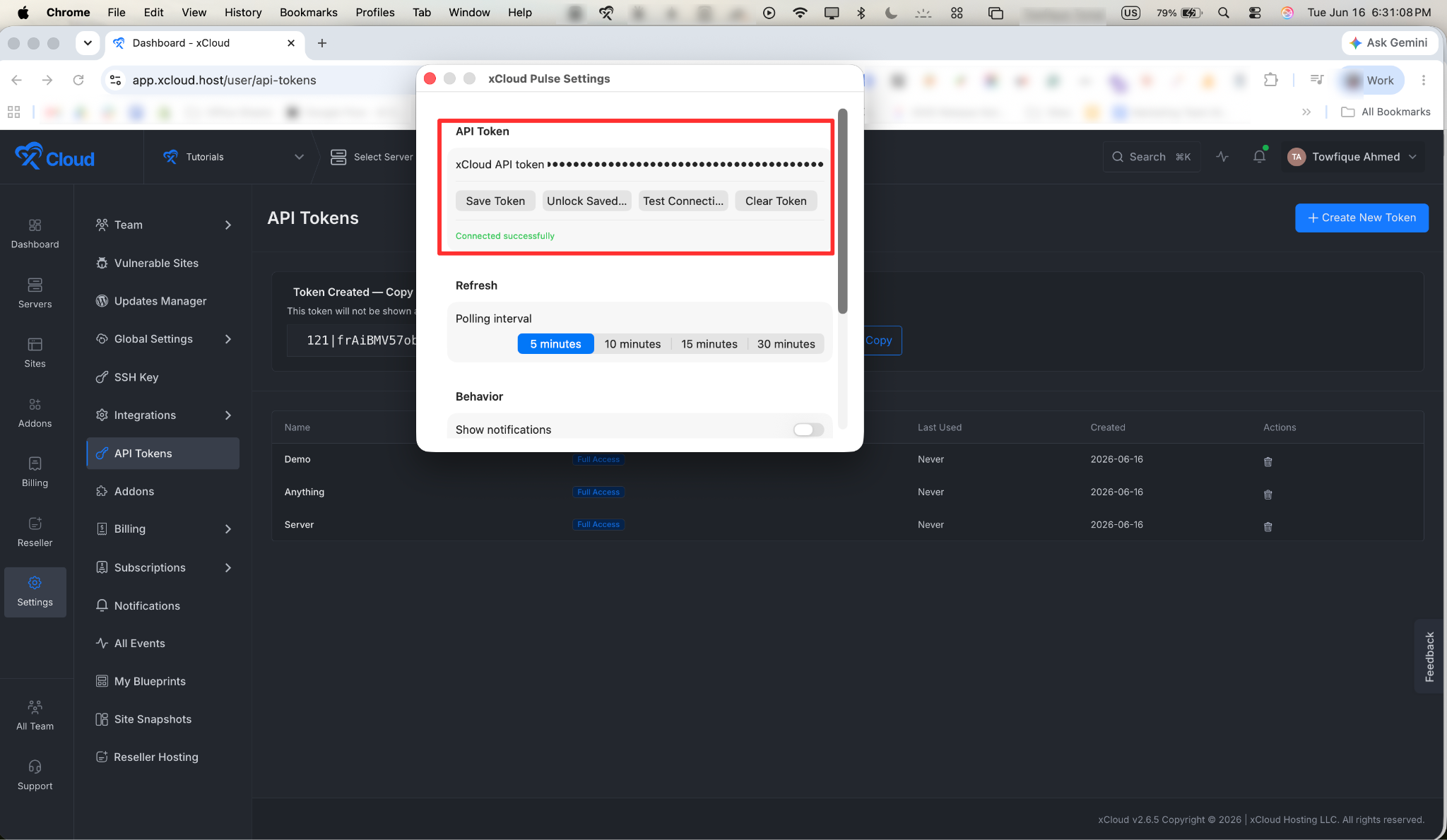
Task: Open Addons in left icon rail
Action: (35, 413)
